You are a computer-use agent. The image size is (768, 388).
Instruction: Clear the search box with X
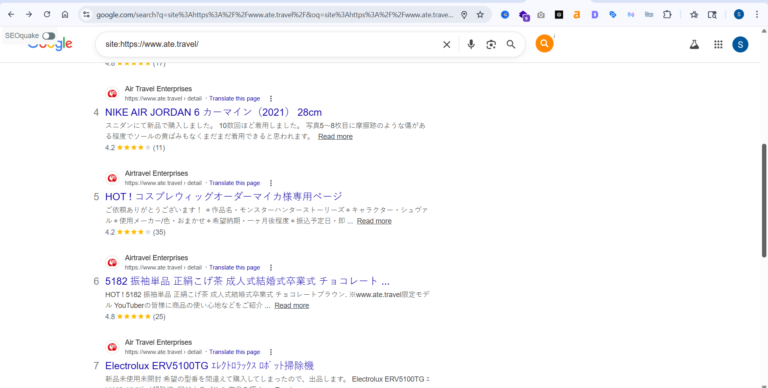(x=447, y=45)
